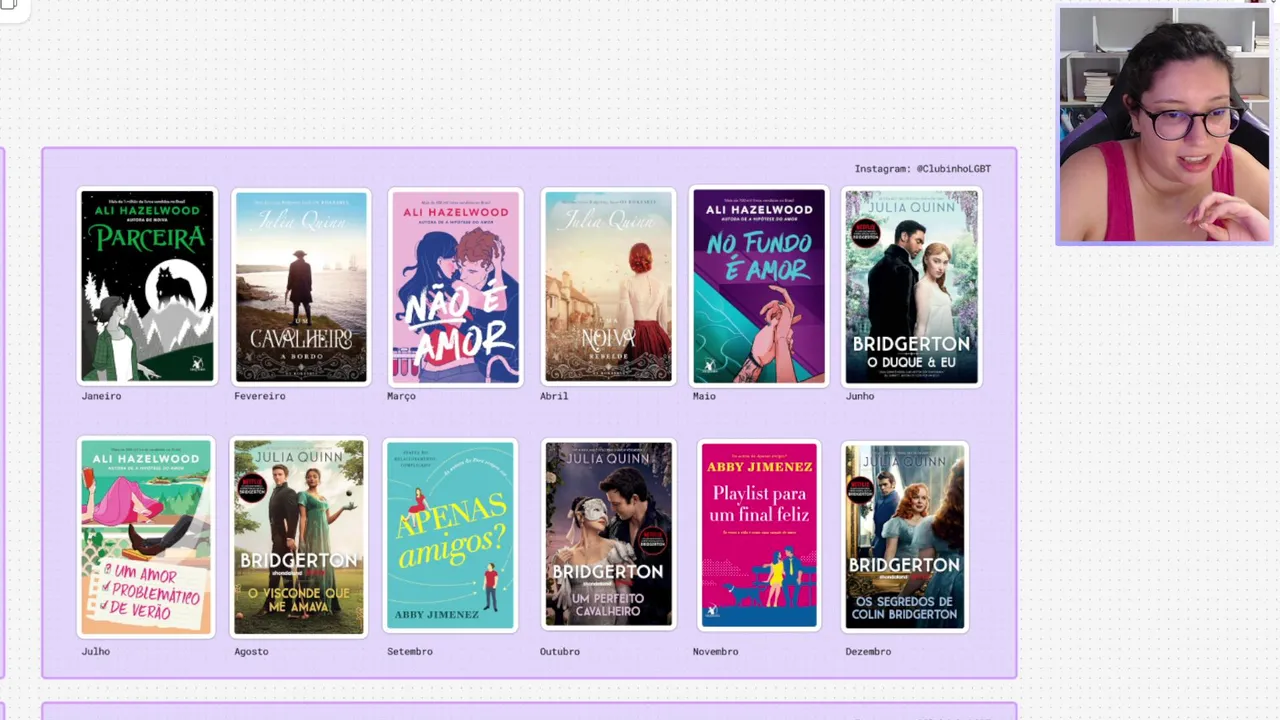Open Um Amor Problemático de Verão cover

[146, 537]
